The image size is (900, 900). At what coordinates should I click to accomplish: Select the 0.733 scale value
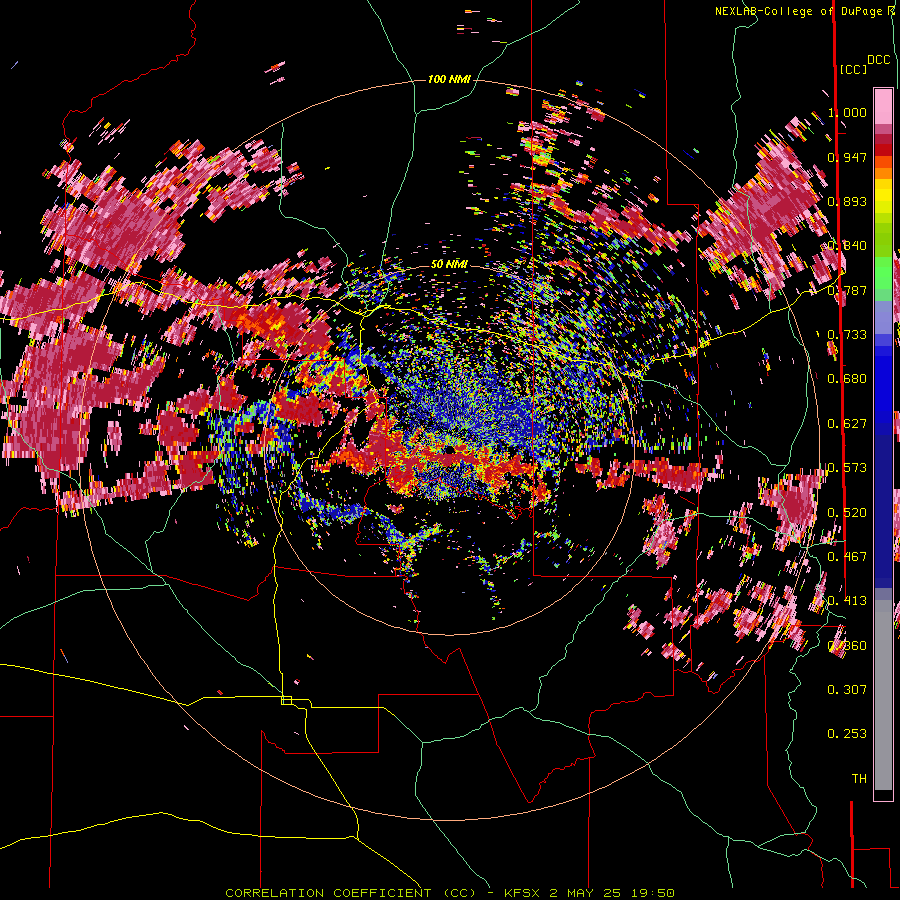pyautogui.click(x=847, y=335)
